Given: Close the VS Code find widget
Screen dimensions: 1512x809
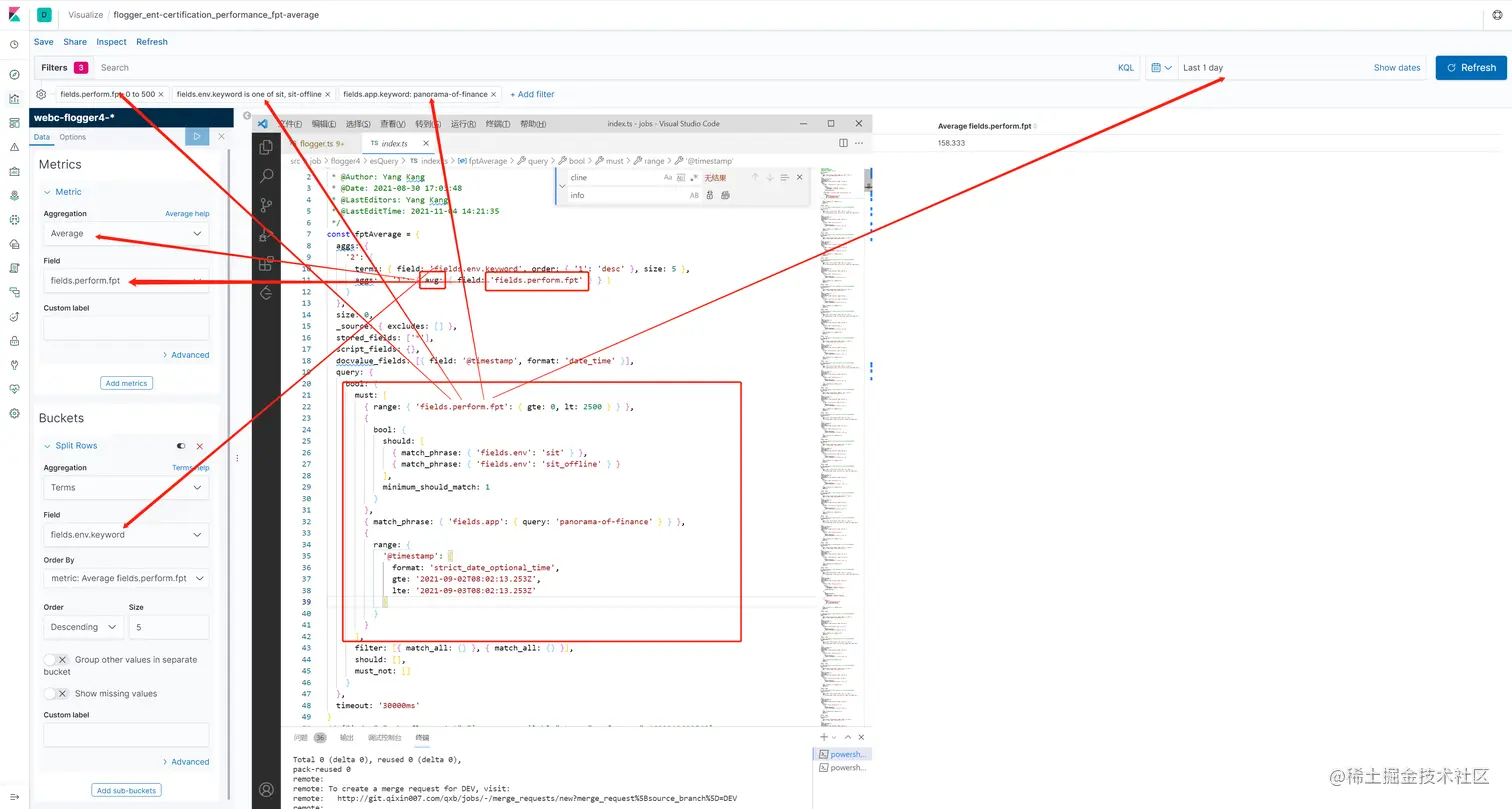Looking at the screenshot, I should pyautogui.click(x=799, y=177).
